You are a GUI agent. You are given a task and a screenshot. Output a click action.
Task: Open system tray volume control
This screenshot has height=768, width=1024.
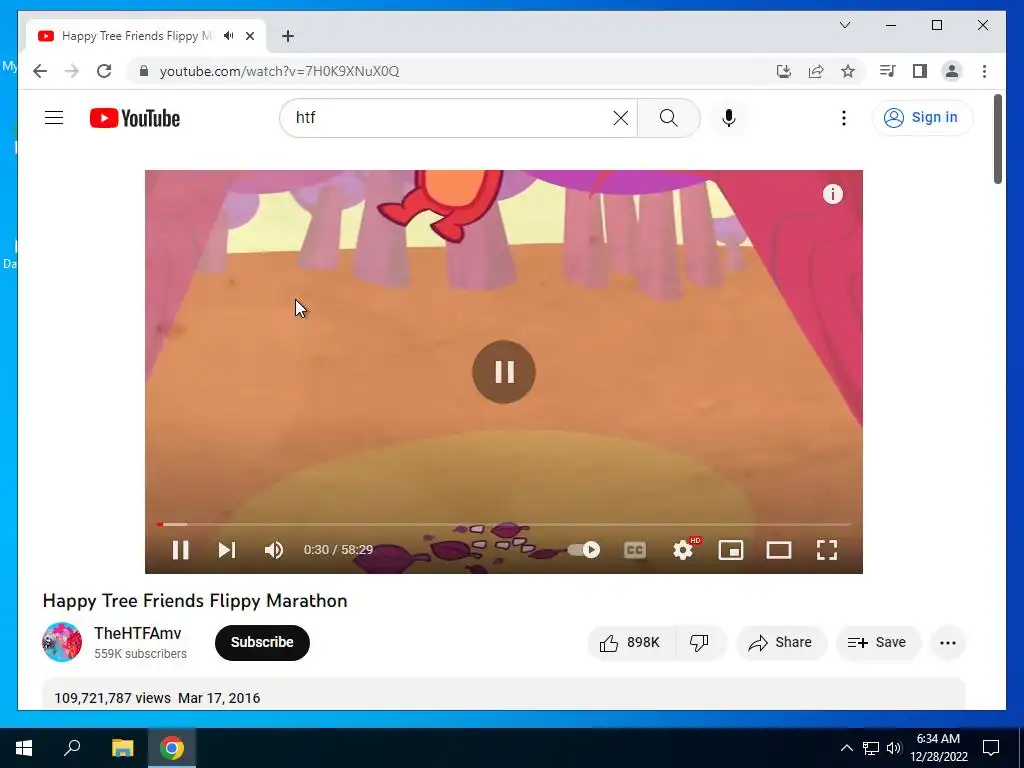click(x=895, y=748)
